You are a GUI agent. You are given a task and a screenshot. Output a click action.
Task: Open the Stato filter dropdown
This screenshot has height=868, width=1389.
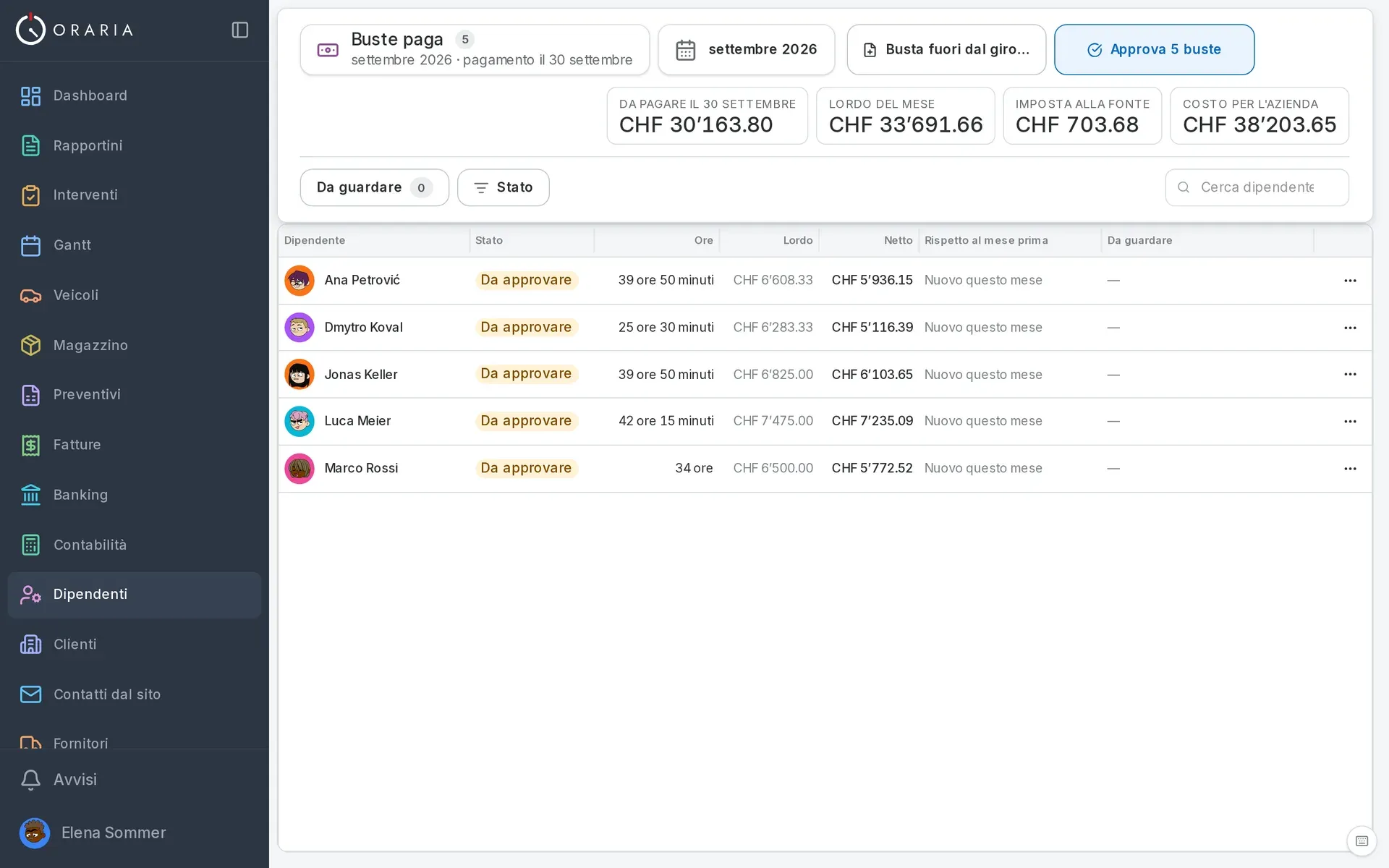click(x=503, y=187)
